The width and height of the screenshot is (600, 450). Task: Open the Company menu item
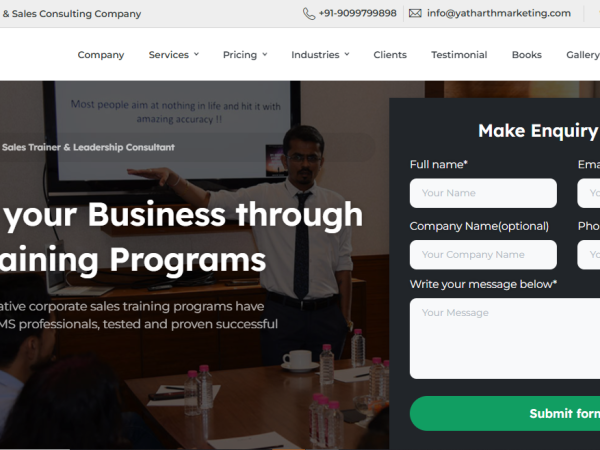101,55
